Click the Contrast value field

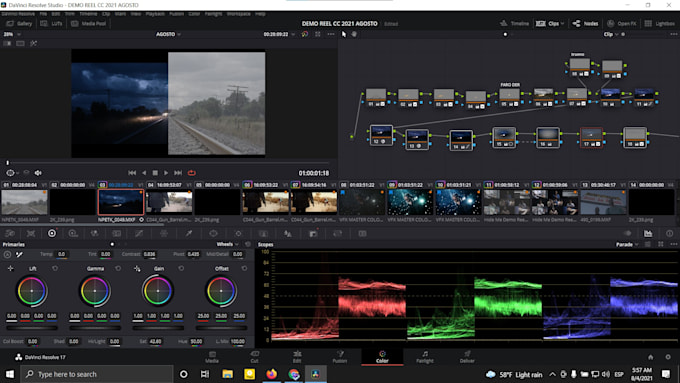tap(149, 254)
